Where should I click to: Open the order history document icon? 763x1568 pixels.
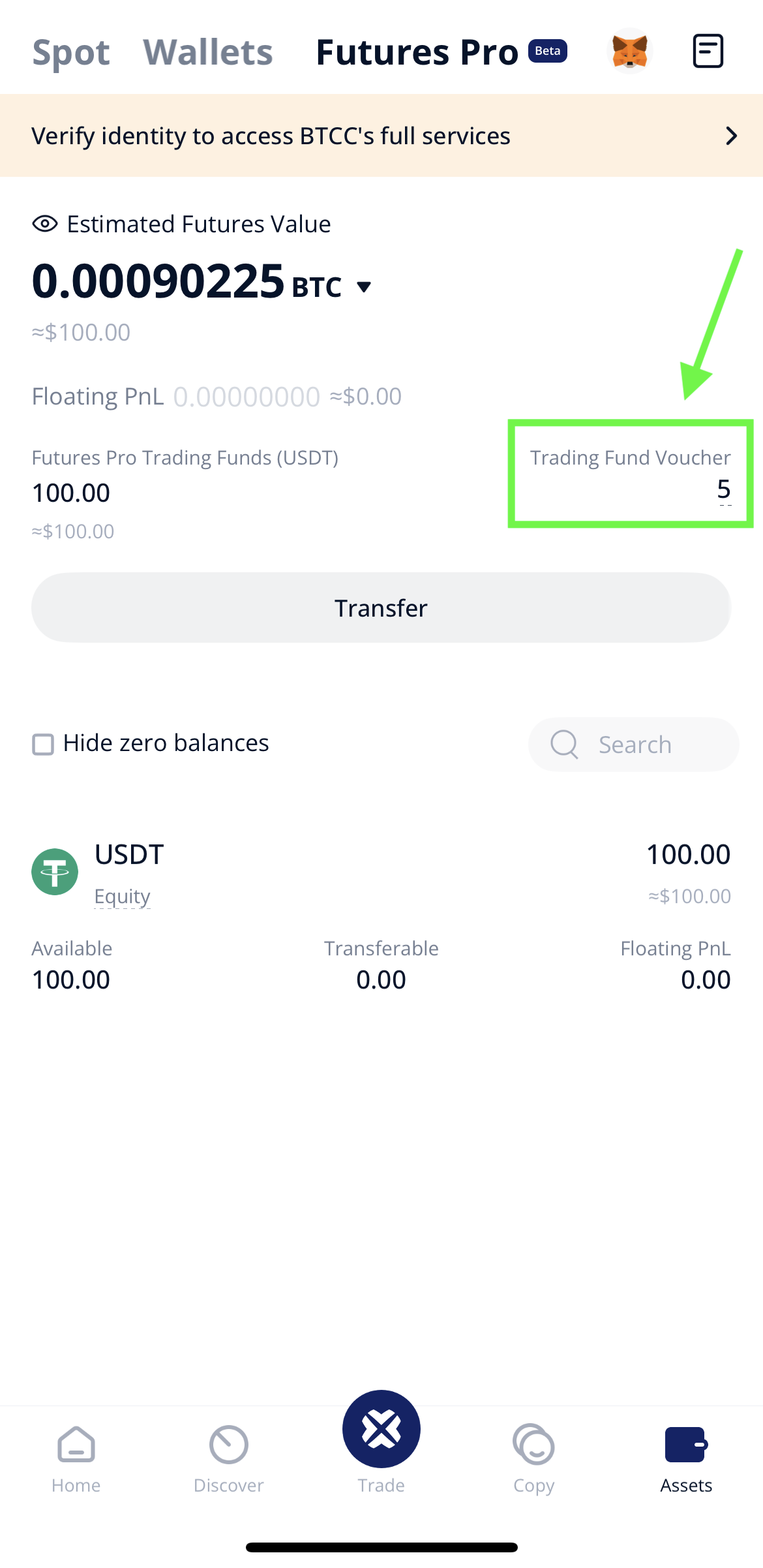coord(708,51)
